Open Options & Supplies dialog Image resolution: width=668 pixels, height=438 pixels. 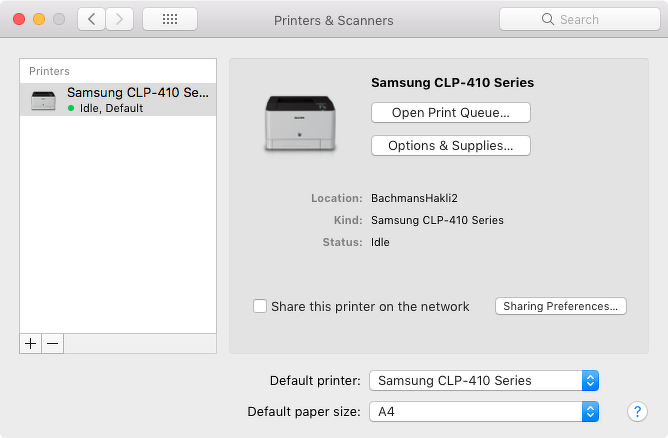[450, 146]
